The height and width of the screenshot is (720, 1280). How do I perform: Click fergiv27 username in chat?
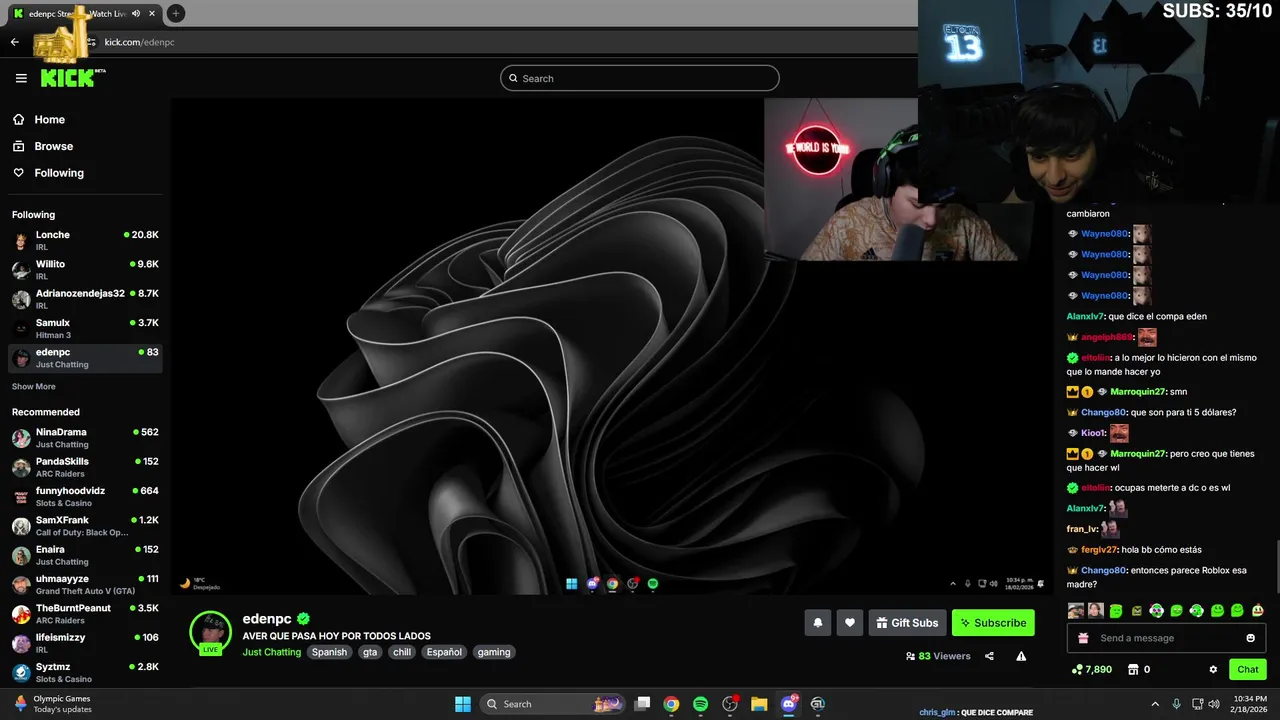(1098, 549)
